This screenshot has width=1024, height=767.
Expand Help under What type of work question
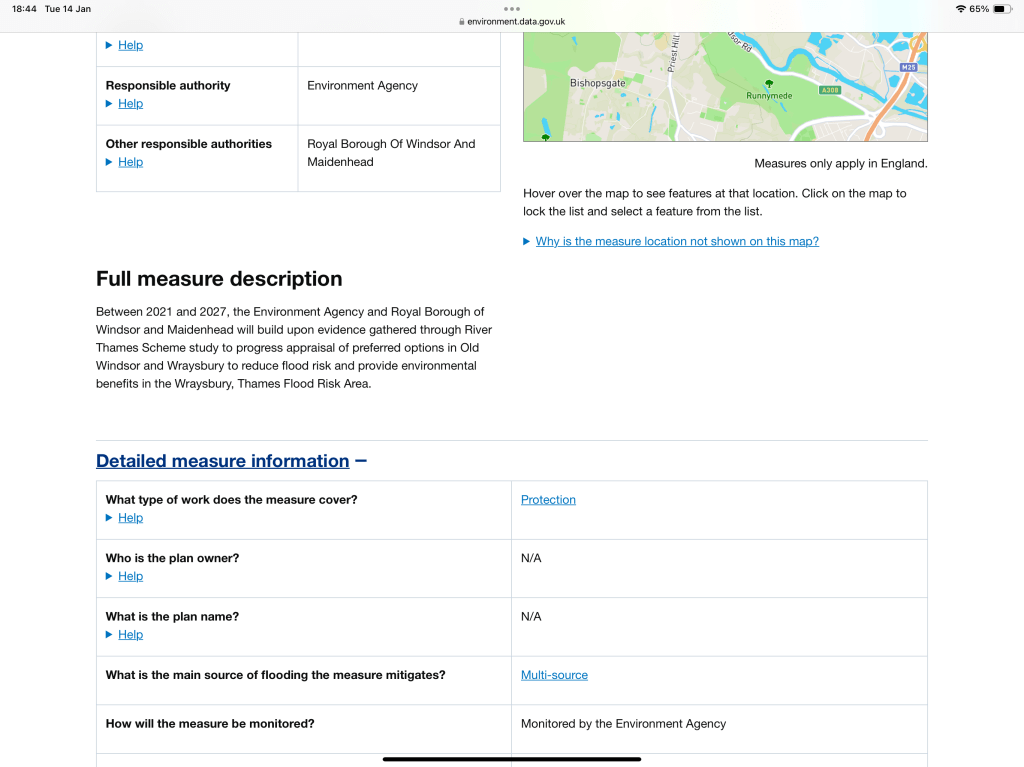pos(130,518)
